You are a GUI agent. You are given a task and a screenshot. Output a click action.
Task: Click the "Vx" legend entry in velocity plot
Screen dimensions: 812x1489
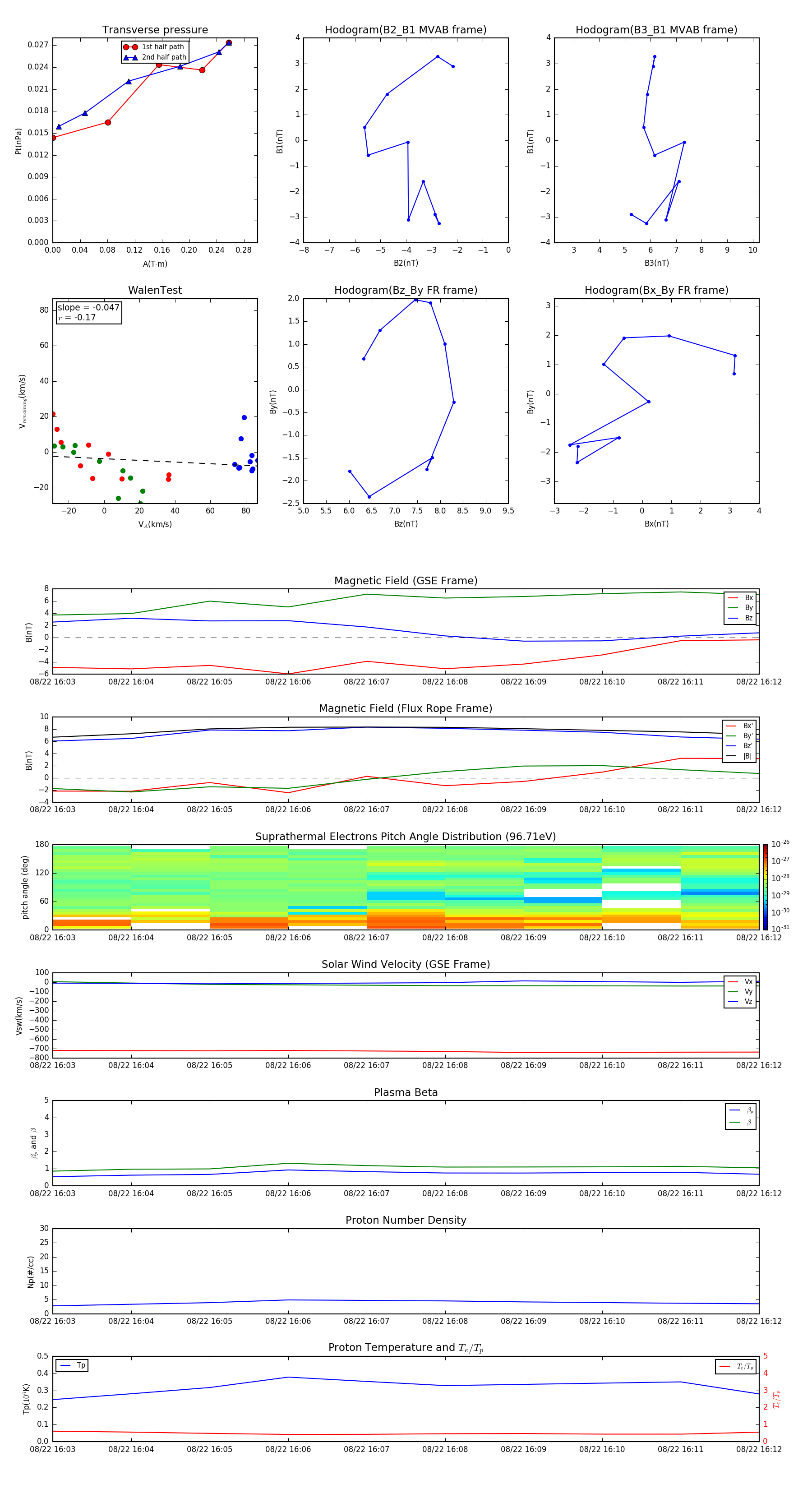click(x=740, y=982)
